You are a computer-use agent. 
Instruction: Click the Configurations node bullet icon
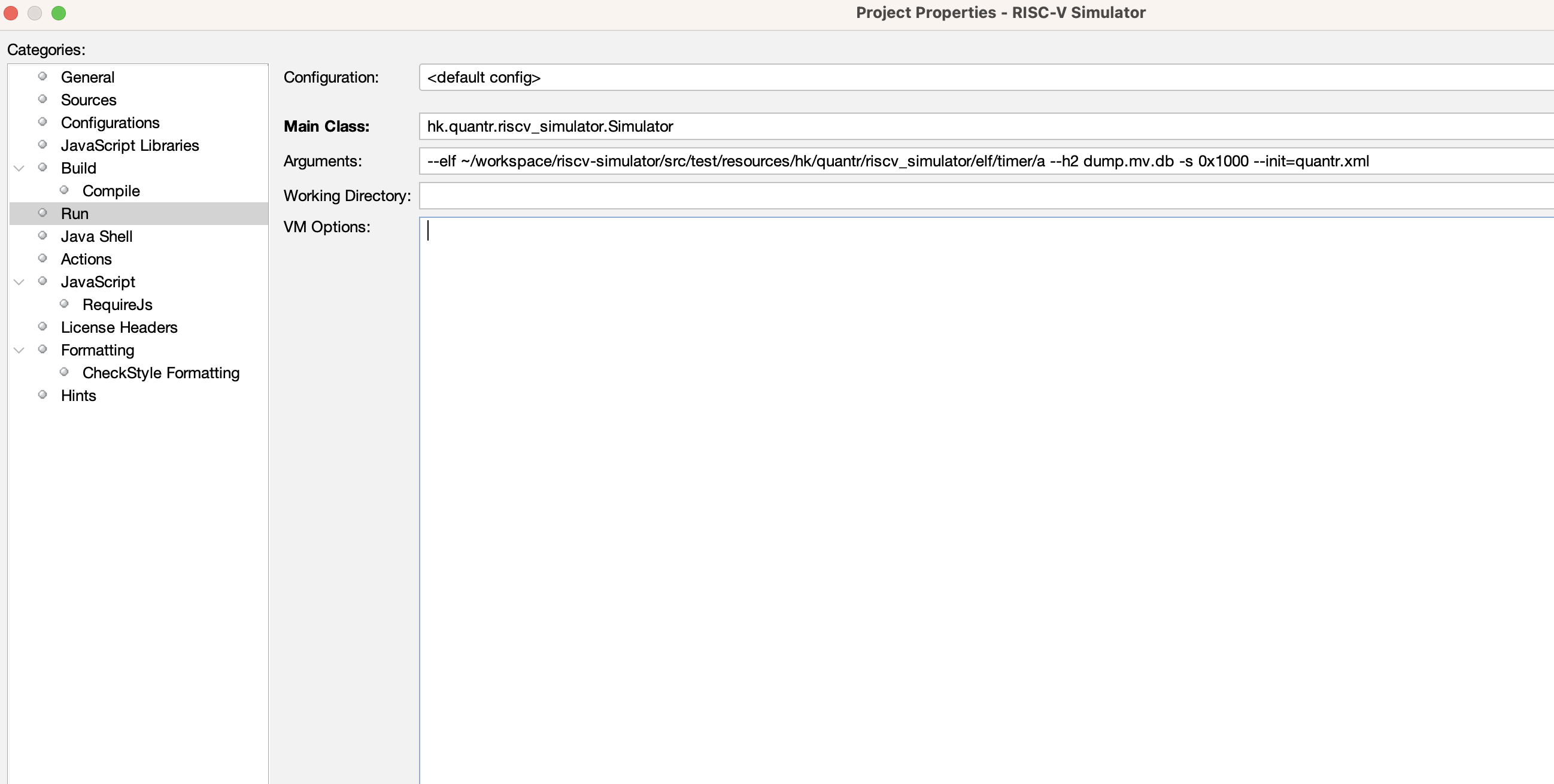(x=43, y=122)
